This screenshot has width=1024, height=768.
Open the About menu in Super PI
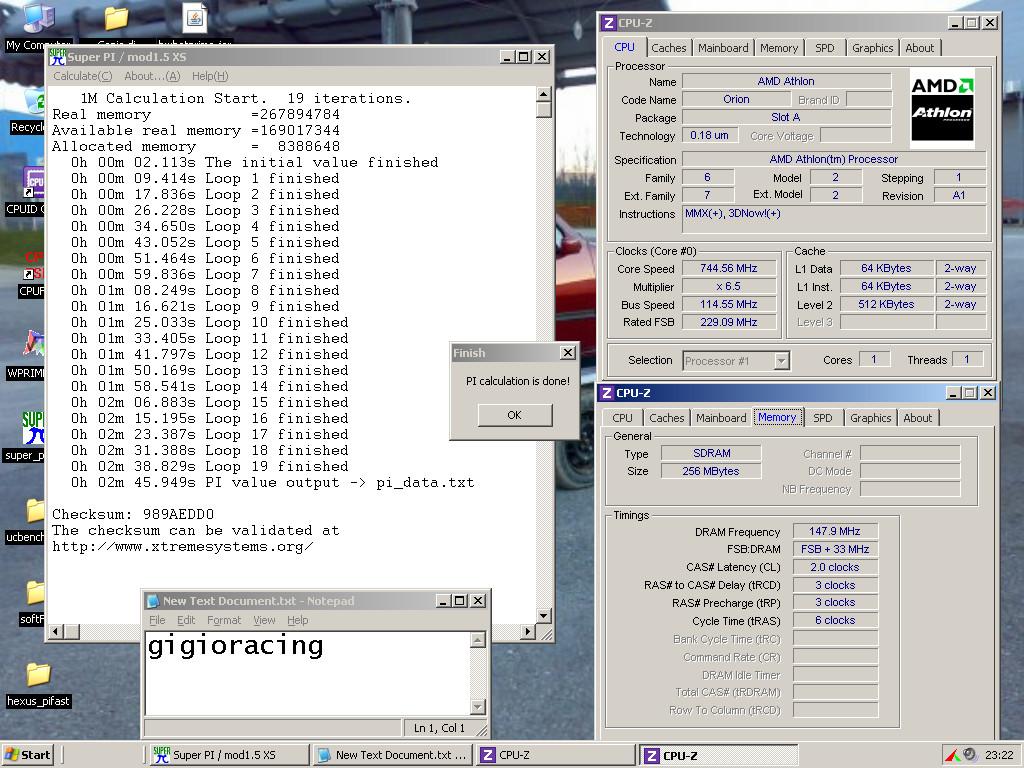coord(152,76)
